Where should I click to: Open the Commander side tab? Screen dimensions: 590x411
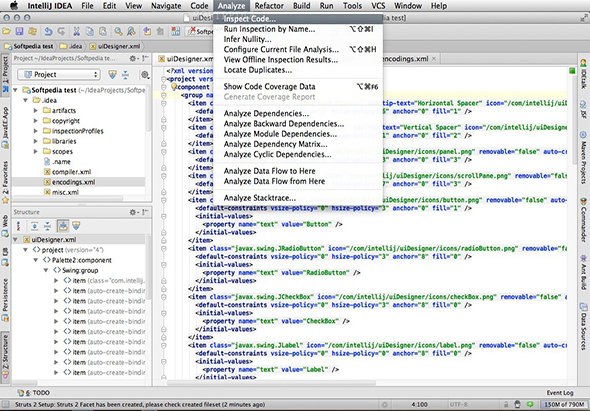[583, 219]
